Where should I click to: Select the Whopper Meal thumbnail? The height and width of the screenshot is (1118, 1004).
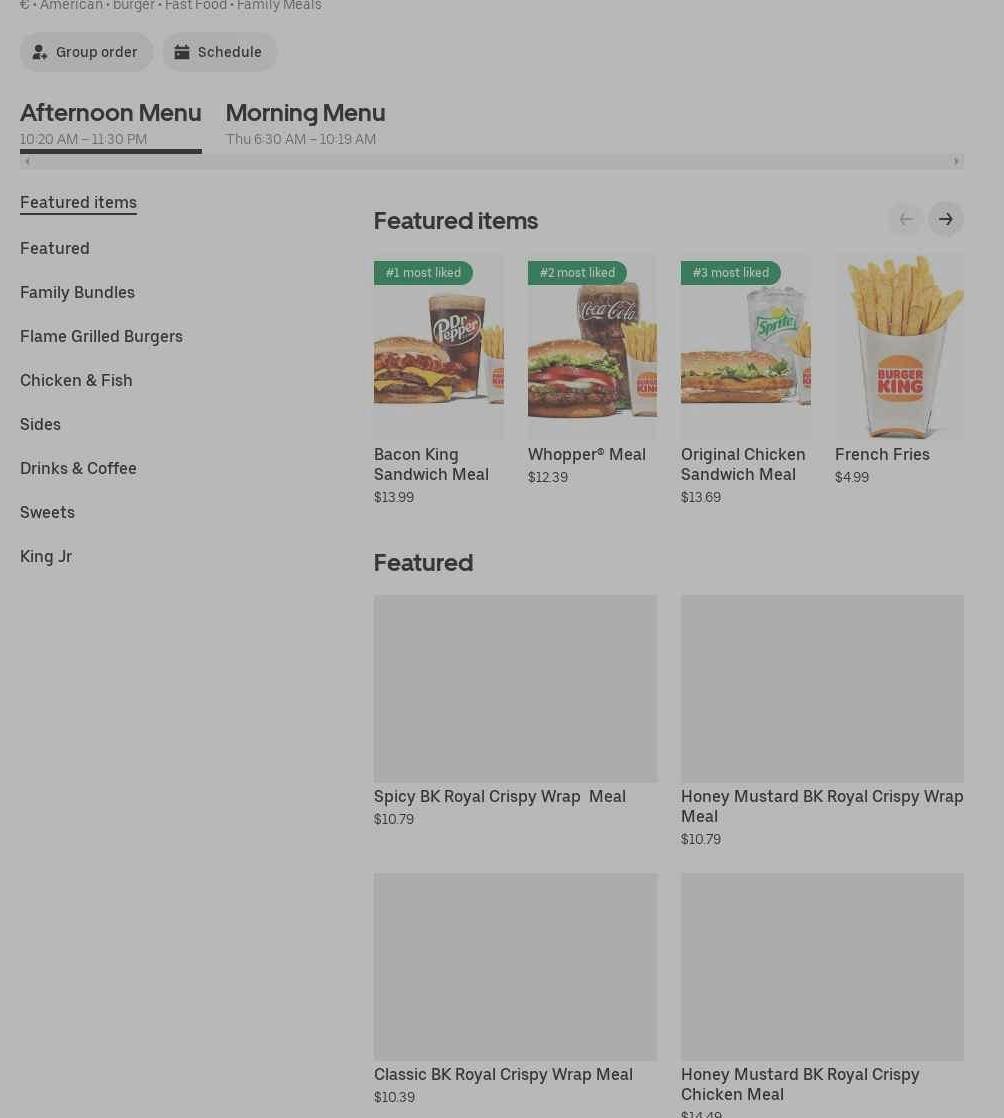593,346
